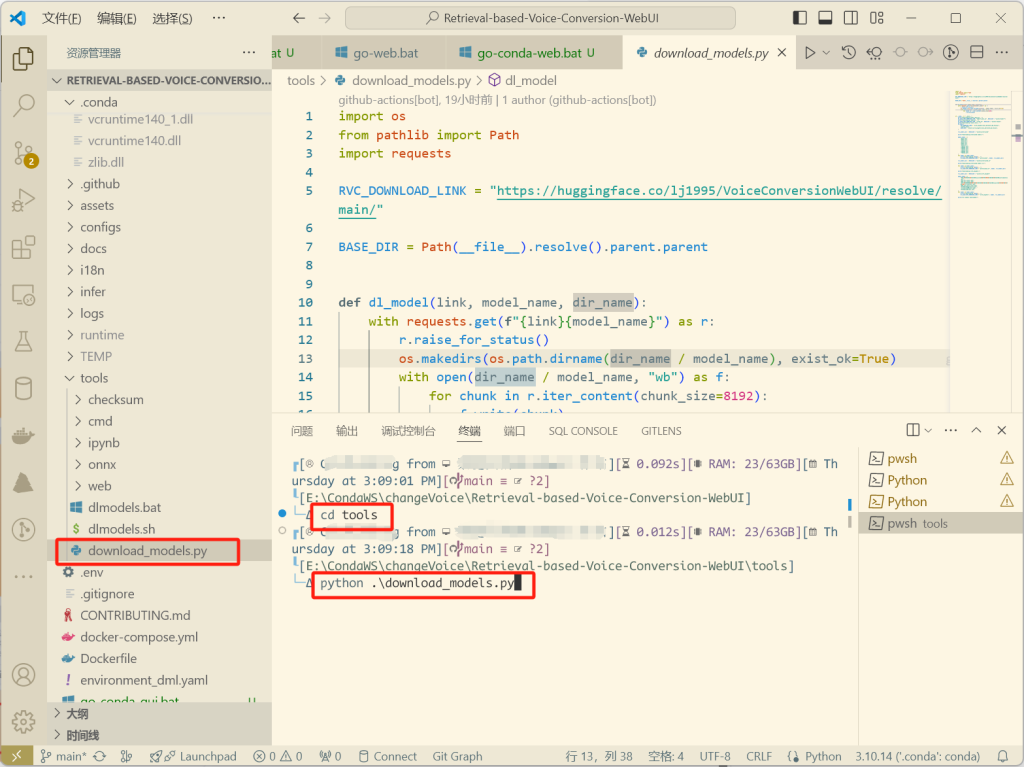Open the Remote Explorer view
This screenshot has height=767, width=1024.
click(x=24, y=295)
